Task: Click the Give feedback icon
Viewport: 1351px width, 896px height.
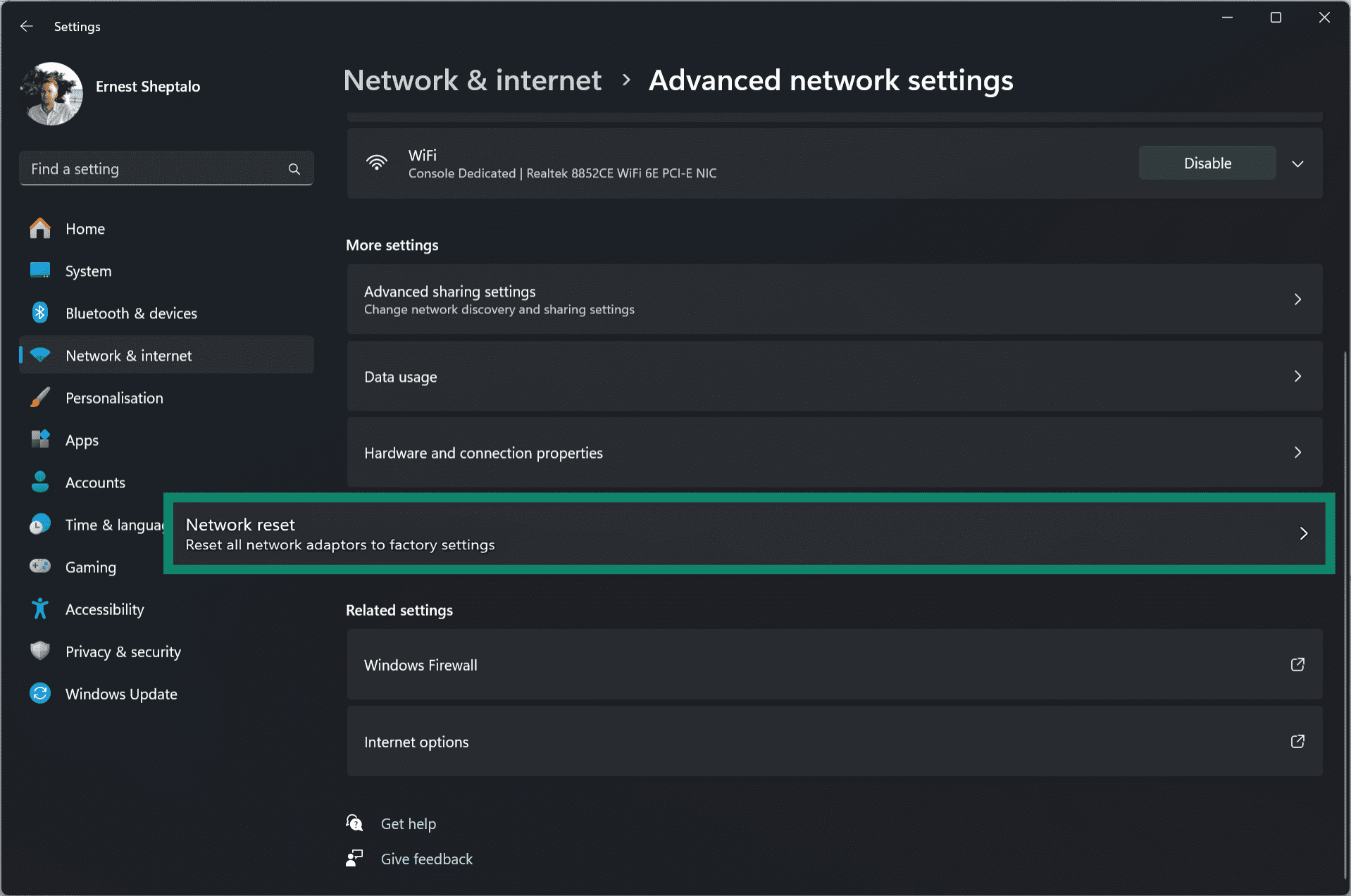Action: click(355, 858)
